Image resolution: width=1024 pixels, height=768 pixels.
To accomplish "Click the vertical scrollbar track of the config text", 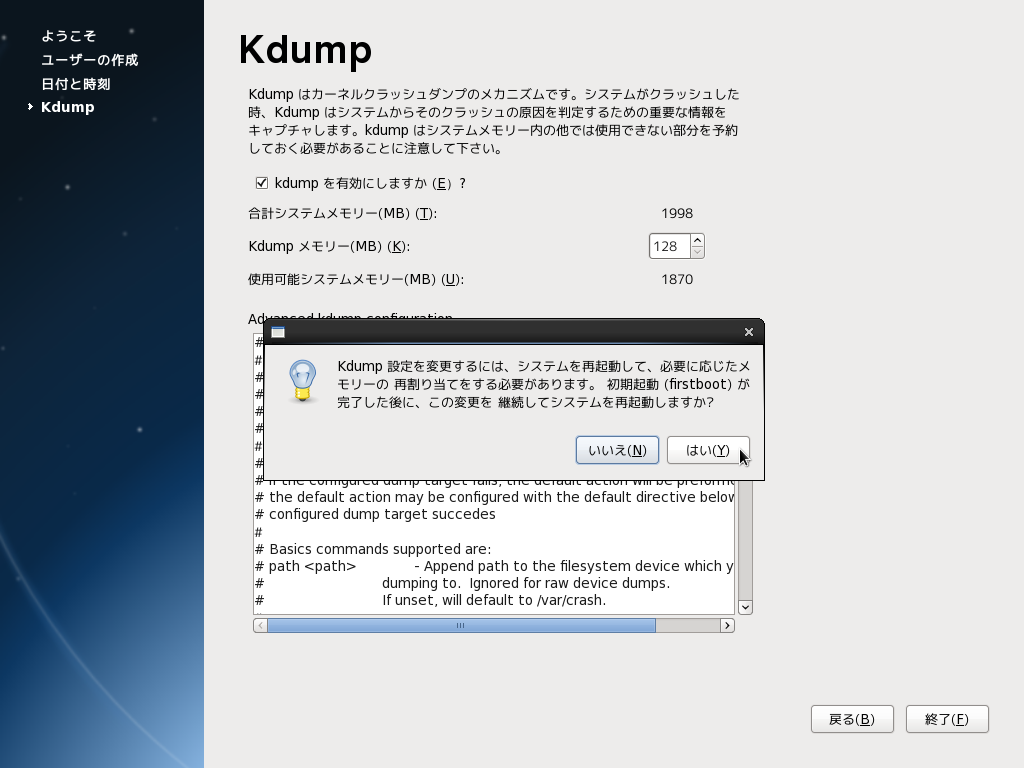I will point(745,541).
